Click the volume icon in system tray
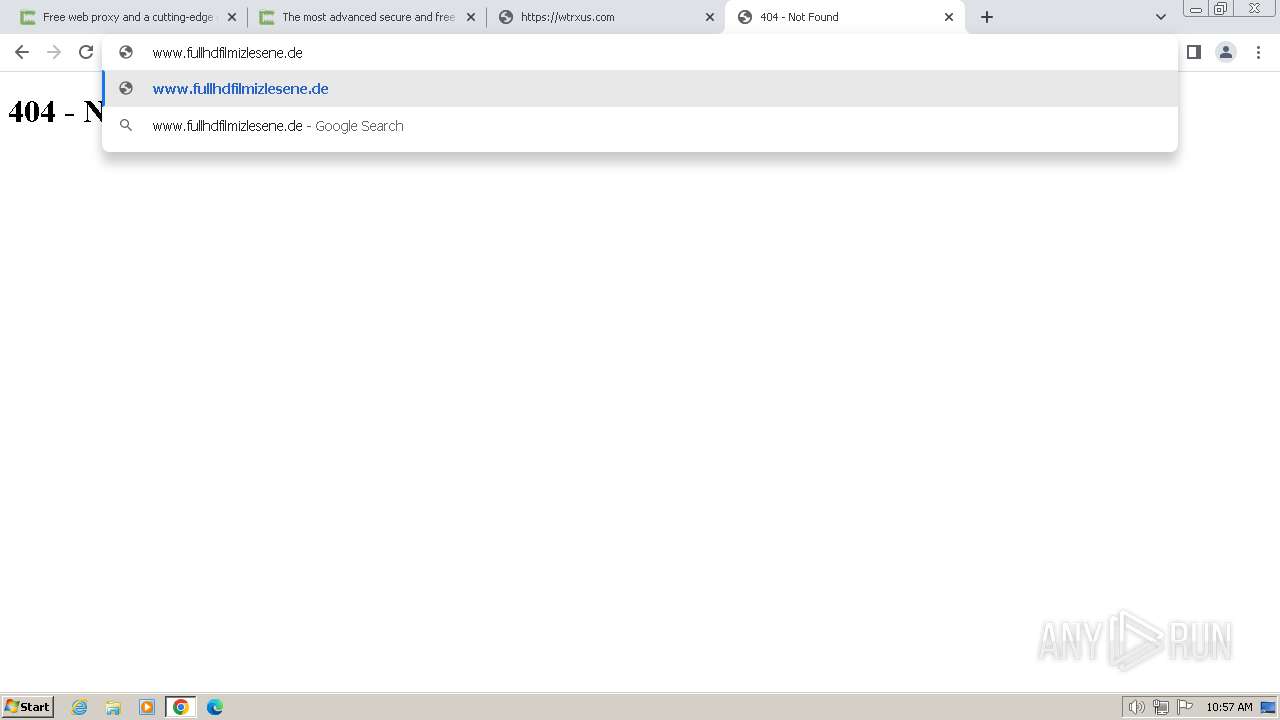The width and height of the screenshot is (1280, 720). [1137, 707]
